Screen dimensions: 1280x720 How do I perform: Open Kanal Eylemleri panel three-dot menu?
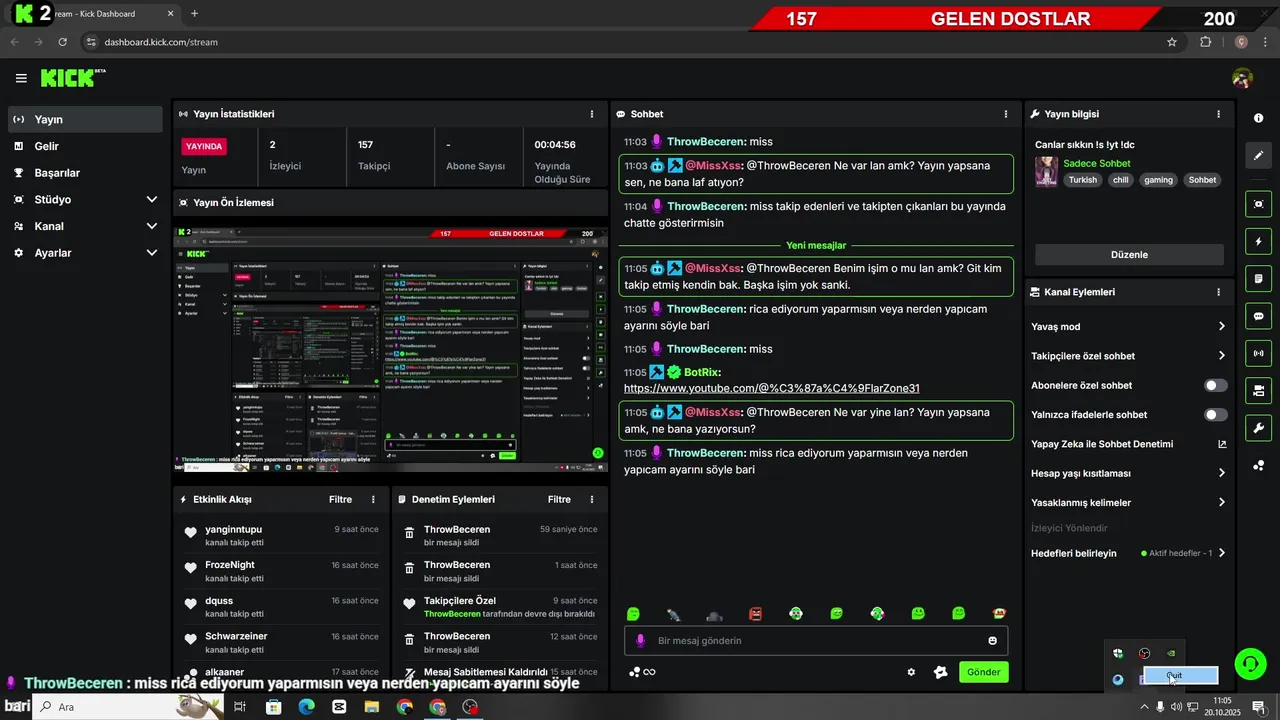[1218, 292]
